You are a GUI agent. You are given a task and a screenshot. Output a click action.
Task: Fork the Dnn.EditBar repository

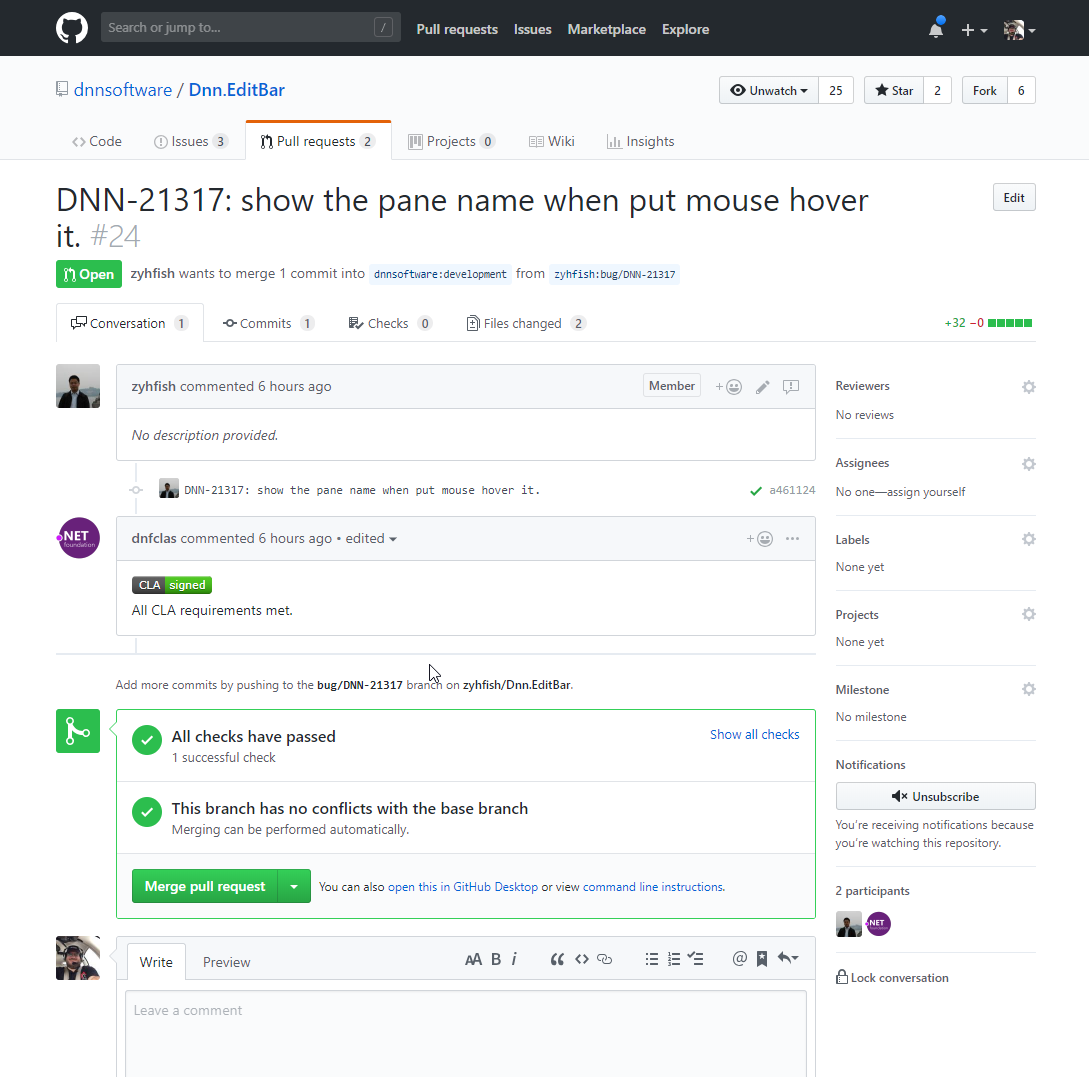(984, 90)
